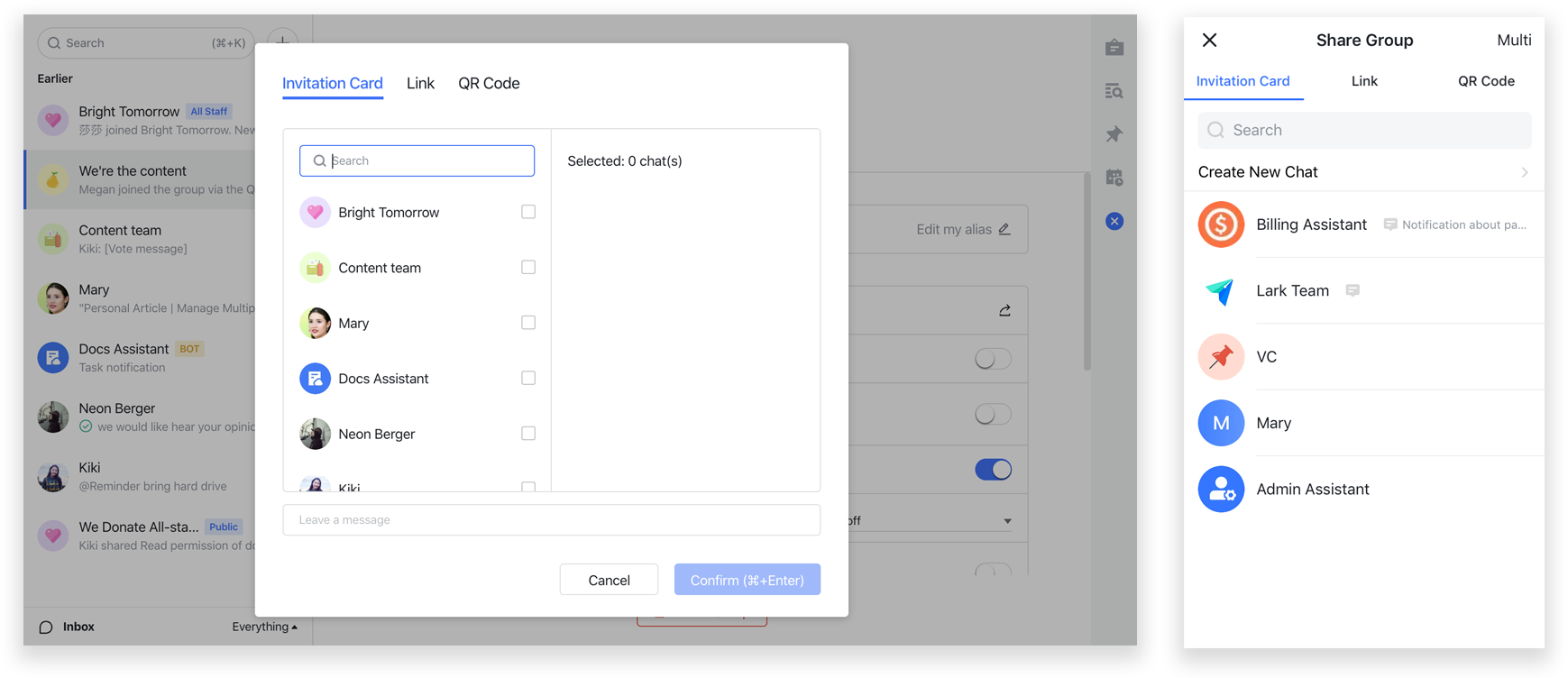Click Billing Assistant dollar icon

1221,224
